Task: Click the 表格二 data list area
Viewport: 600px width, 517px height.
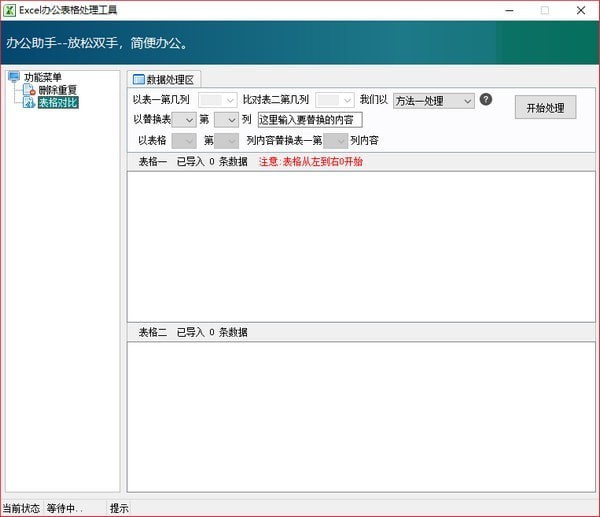Action: click(361, 417)
